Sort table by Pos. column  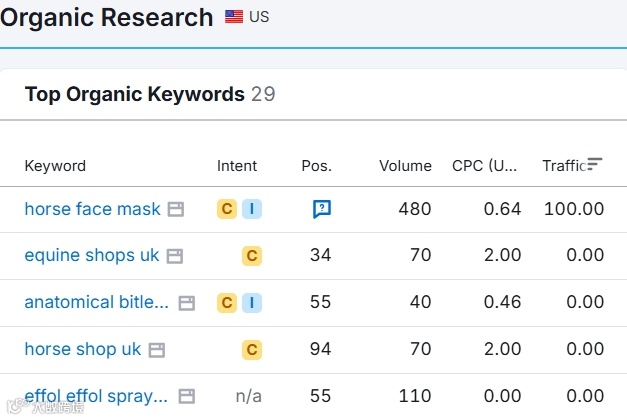click(316, 166)
